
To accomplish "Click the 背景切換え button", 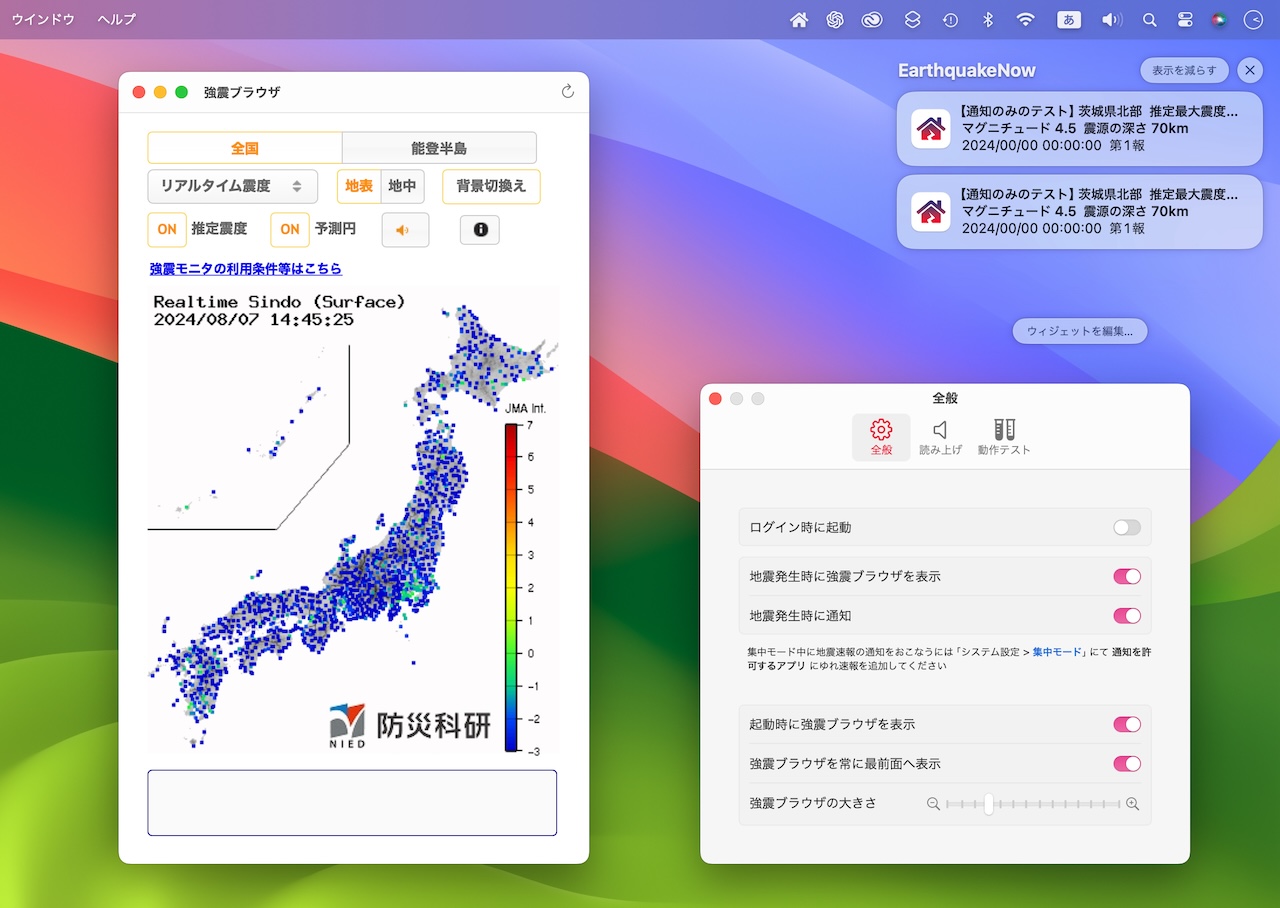I will (491, 186).
